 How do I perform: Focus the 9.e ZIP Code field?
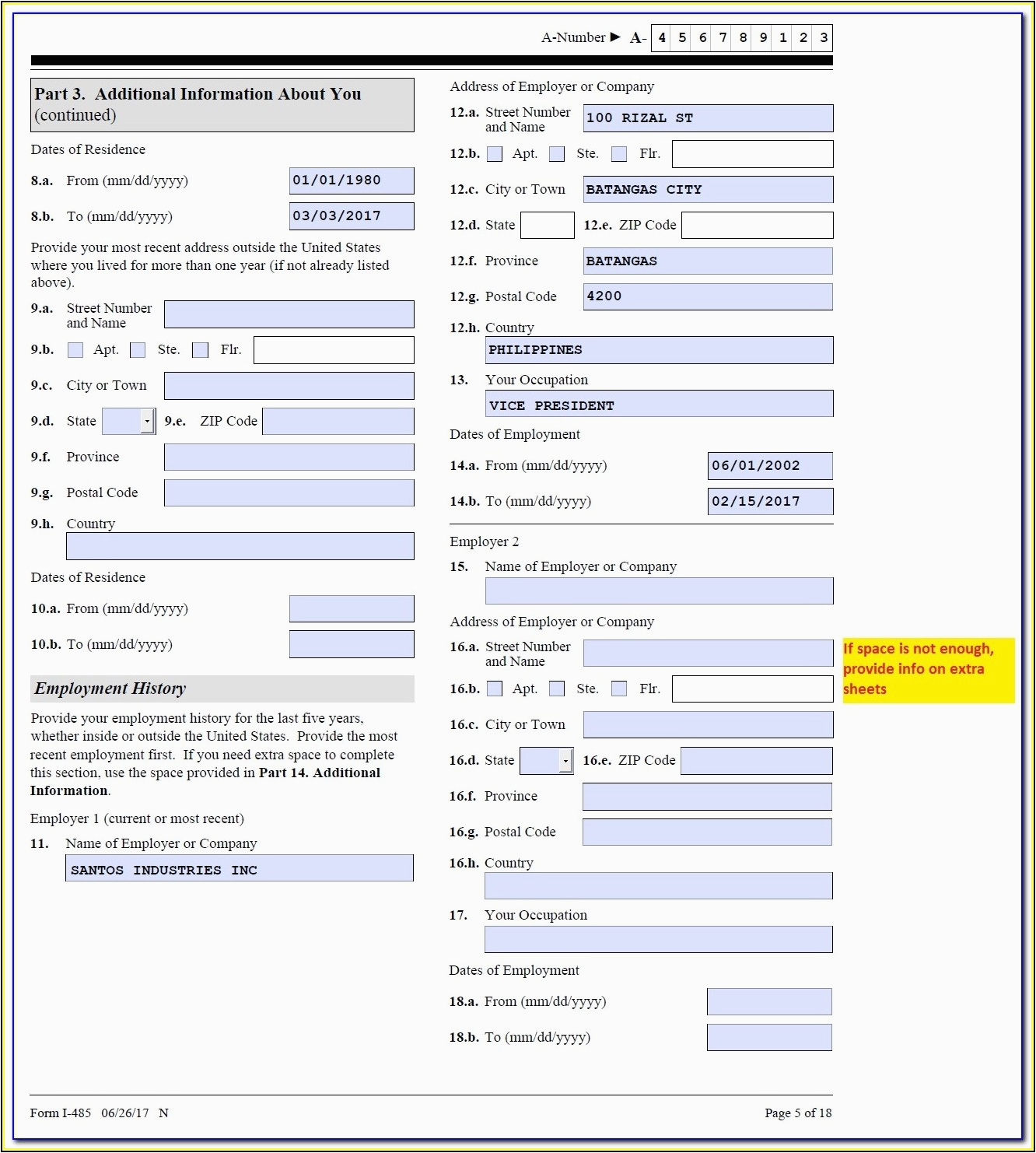(338, 422)
